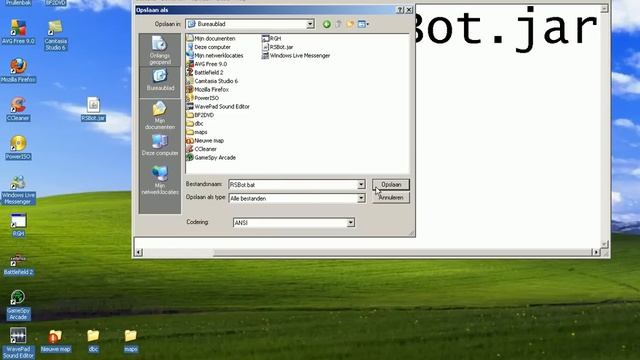The height and width of the screenshot is (360, 640).
Task: Open Windows Live Messenger desktop icon
Action: [18, 190]
